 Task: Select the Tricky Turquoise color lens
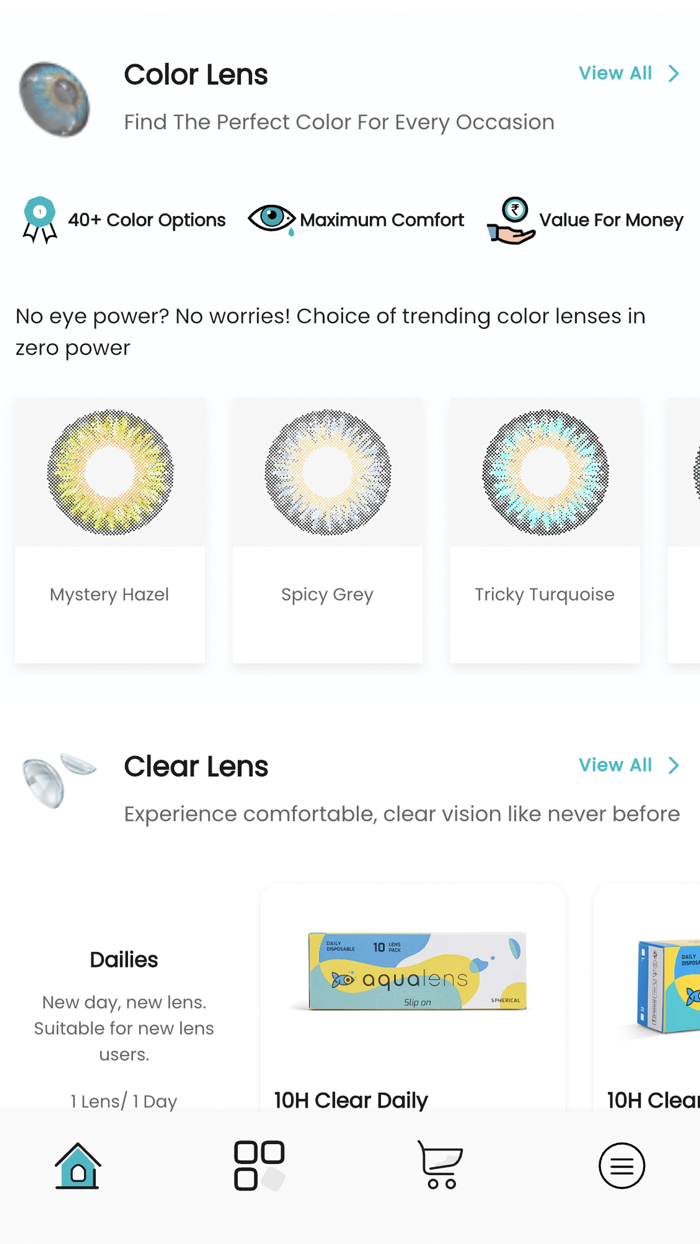[x=545, y=530]
